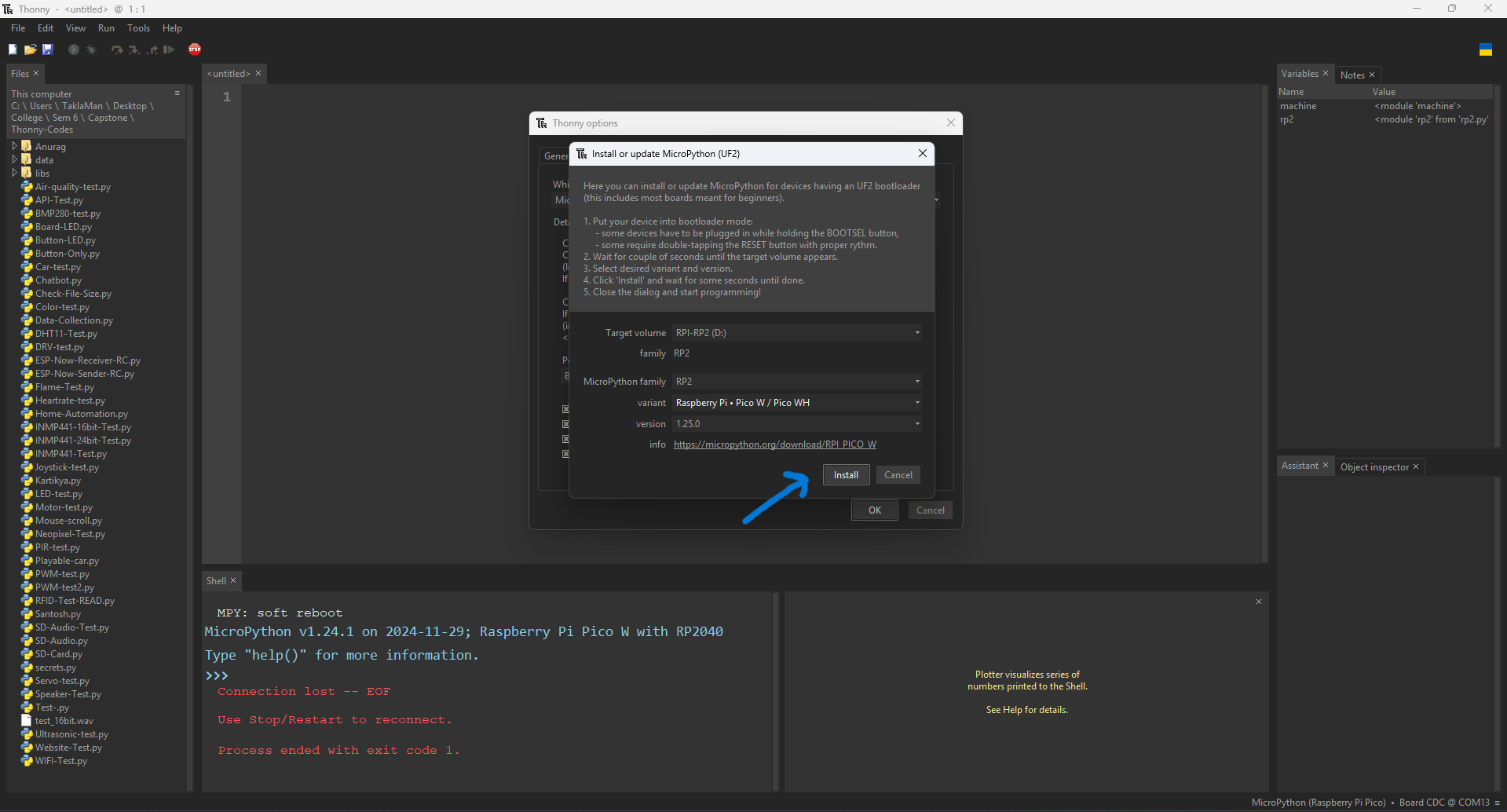
Task: Open the File menu
Action: (x=18, y=27)
